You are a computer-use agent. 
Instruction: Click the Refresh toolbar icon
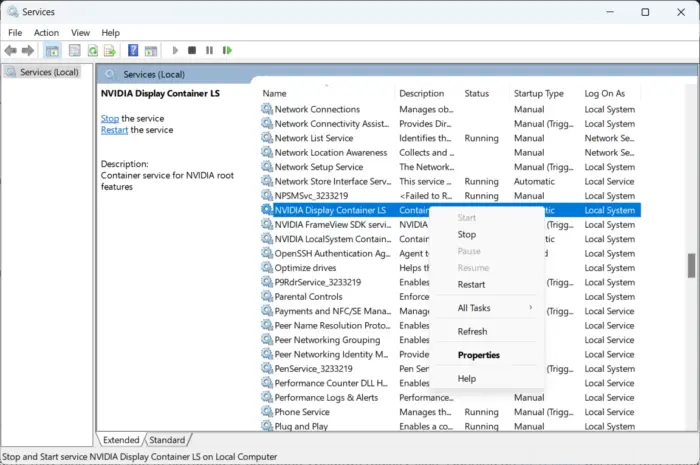pyautogui.click(x=93, y=50)
